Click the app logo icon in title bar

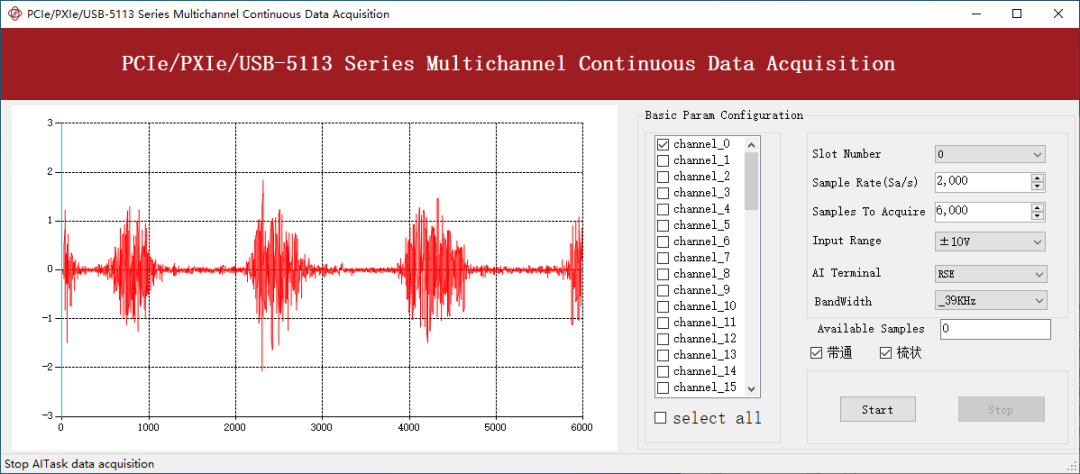(14, 14)
